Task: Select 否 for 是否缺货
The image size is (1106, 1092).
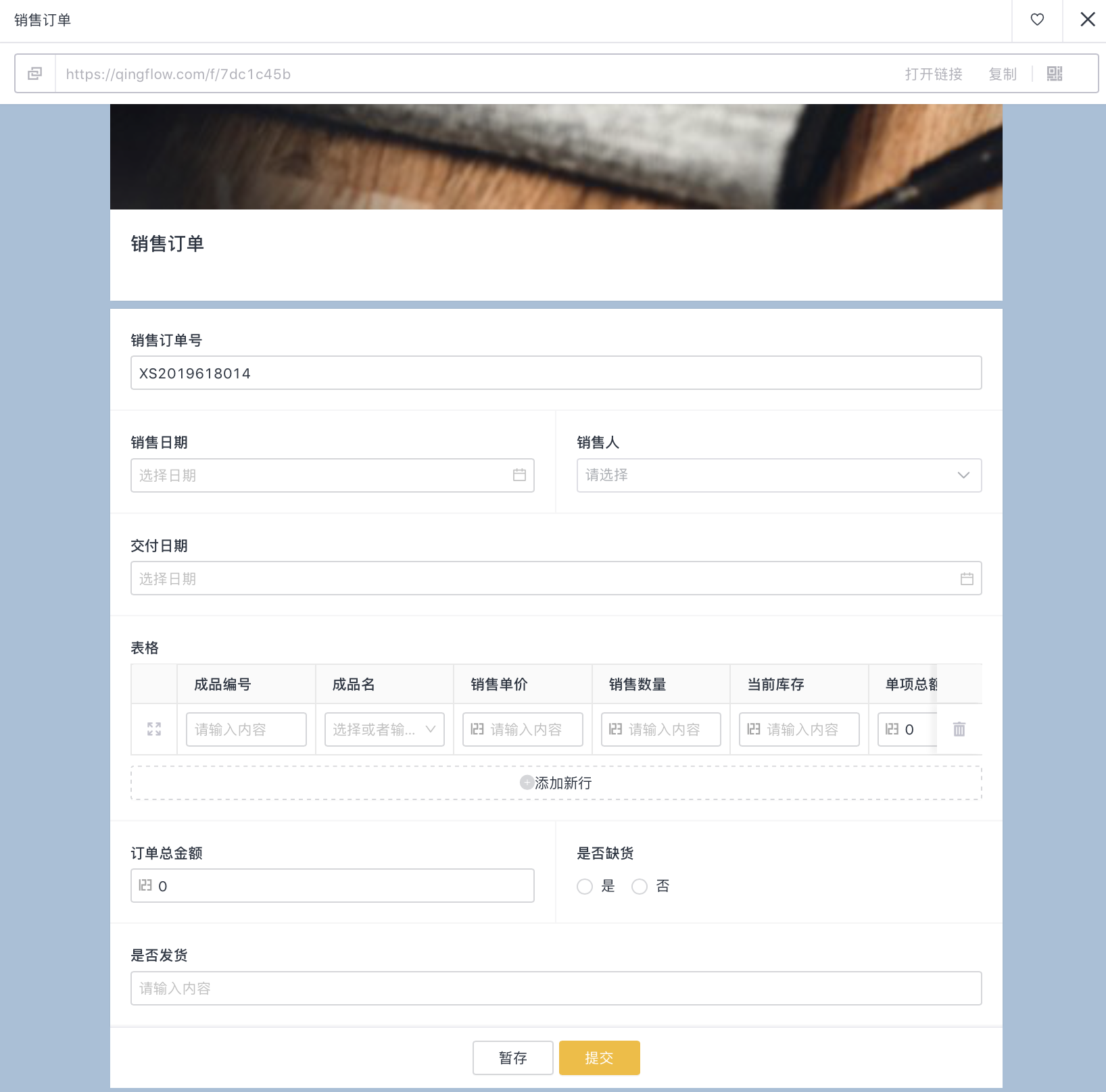Action: tap(640, 887)
